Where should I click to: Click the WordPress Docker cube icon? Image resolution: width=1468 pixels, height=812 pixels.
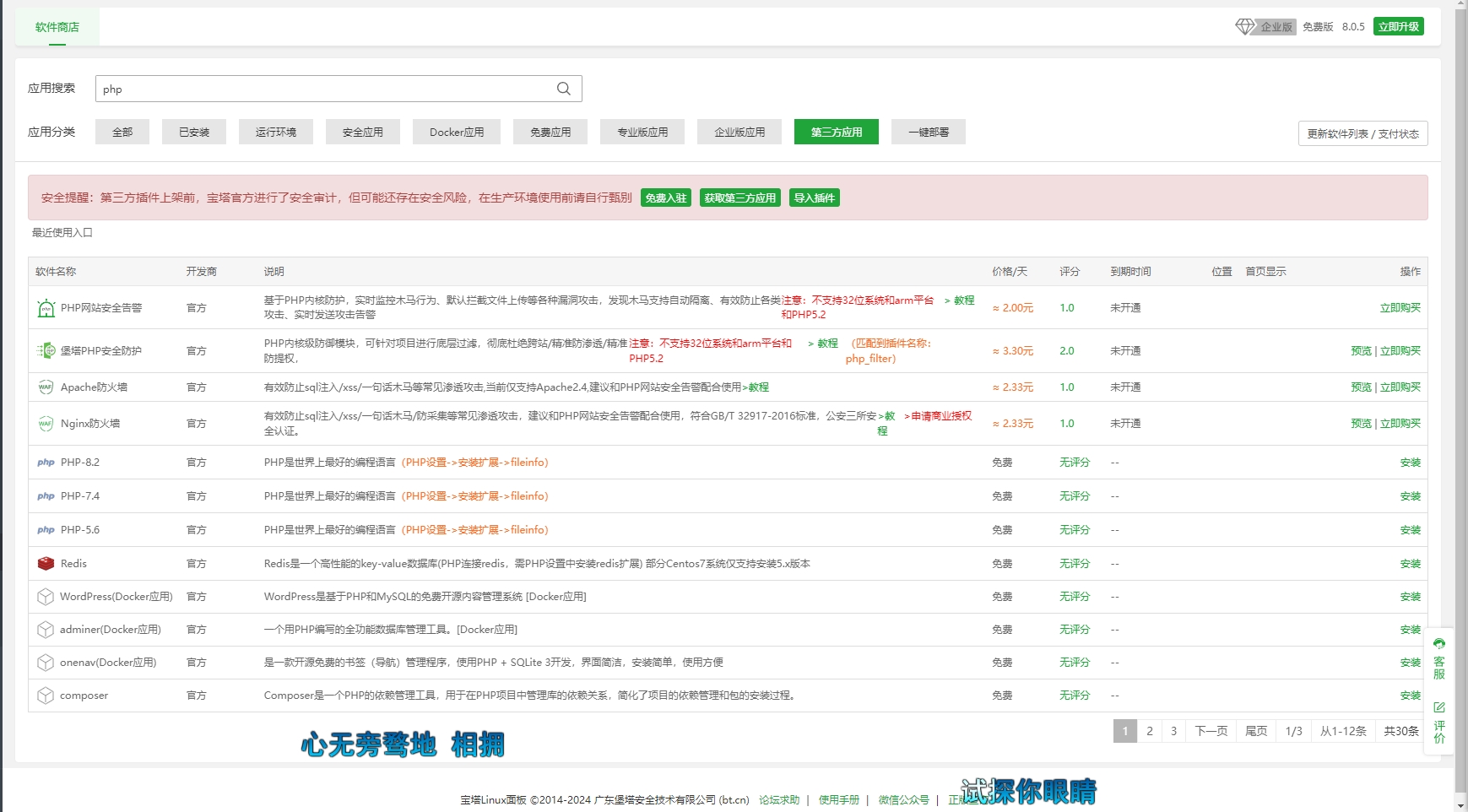point(46,597)
